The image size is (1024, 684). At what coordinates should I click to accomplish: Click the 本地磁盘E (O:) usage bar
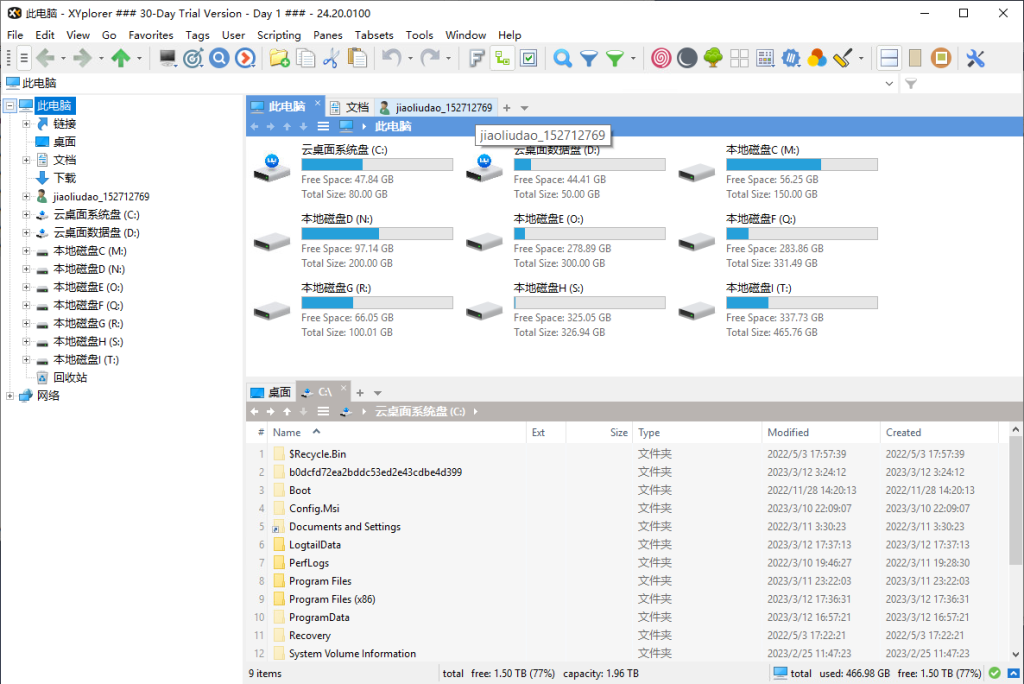589,233
